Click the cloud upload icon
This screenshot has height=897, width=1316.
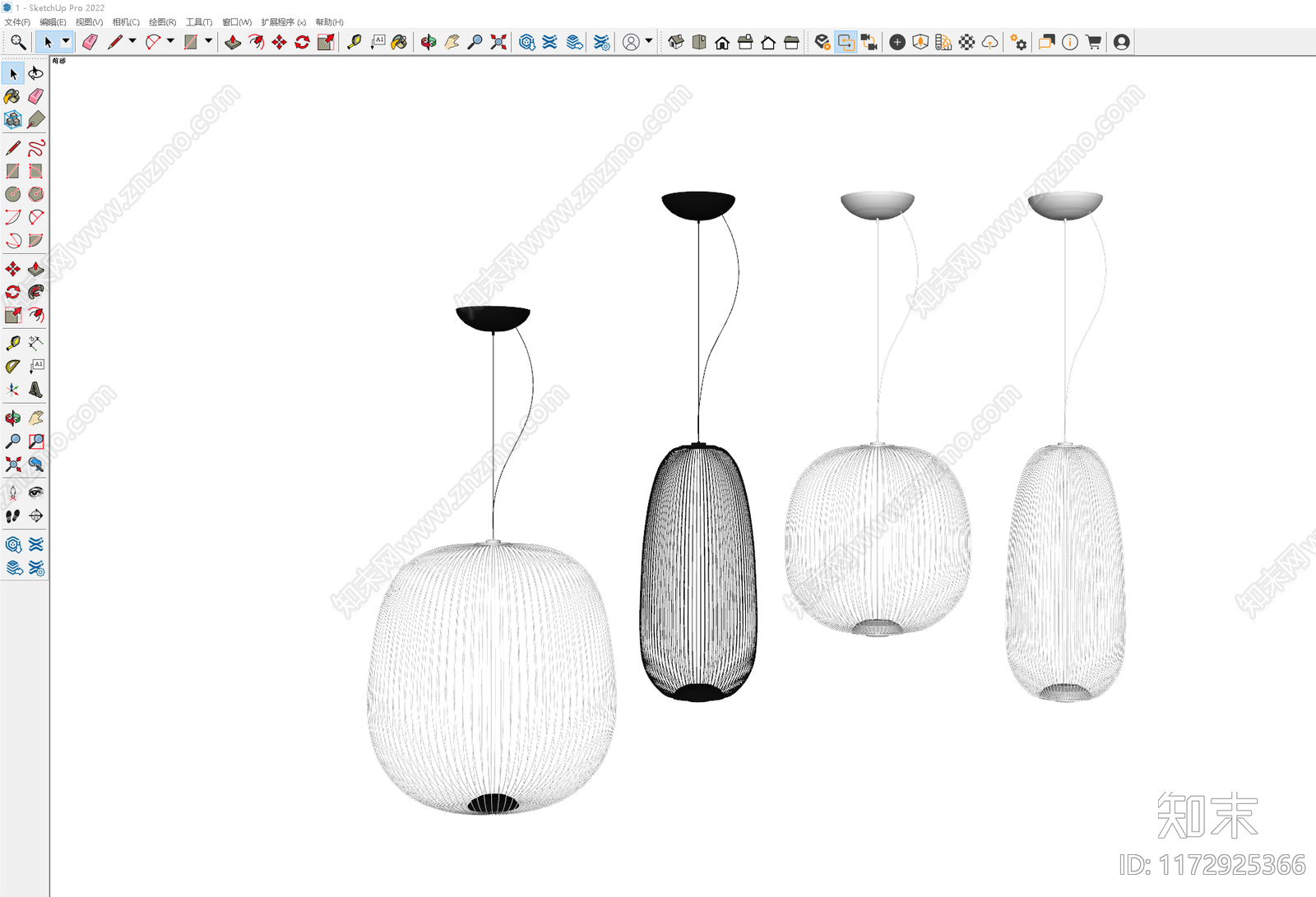click(990, 42)
